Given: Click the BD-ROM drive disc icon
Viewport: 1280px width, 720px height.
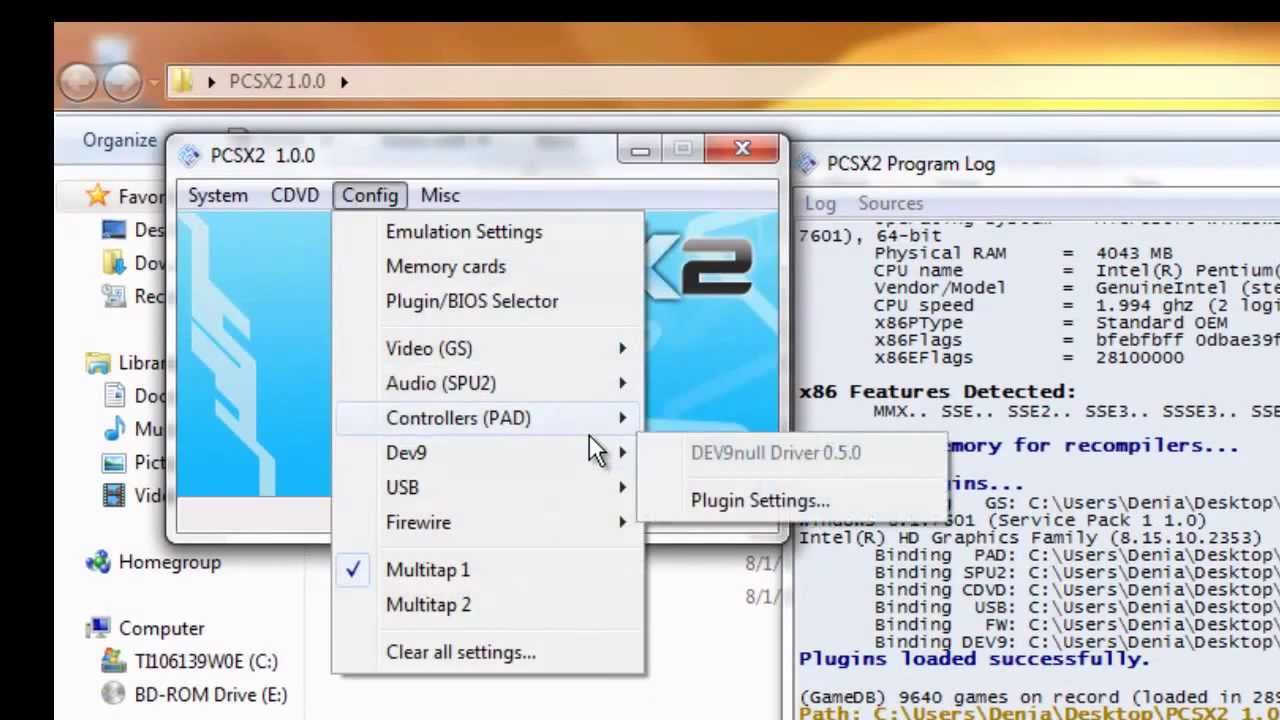Looking at the screenshot, I should click(114, 694).
